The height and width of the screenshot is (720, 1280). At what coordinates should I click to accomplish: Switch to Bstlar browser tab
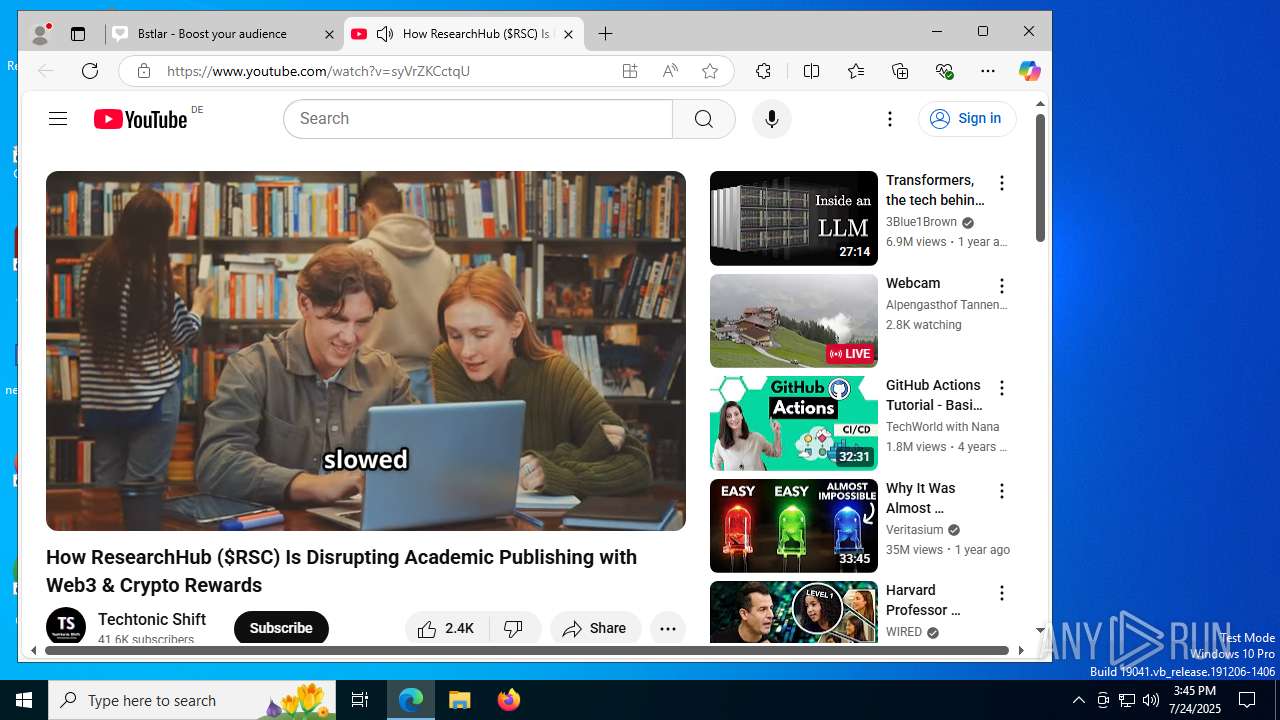[x=223, y=34]
